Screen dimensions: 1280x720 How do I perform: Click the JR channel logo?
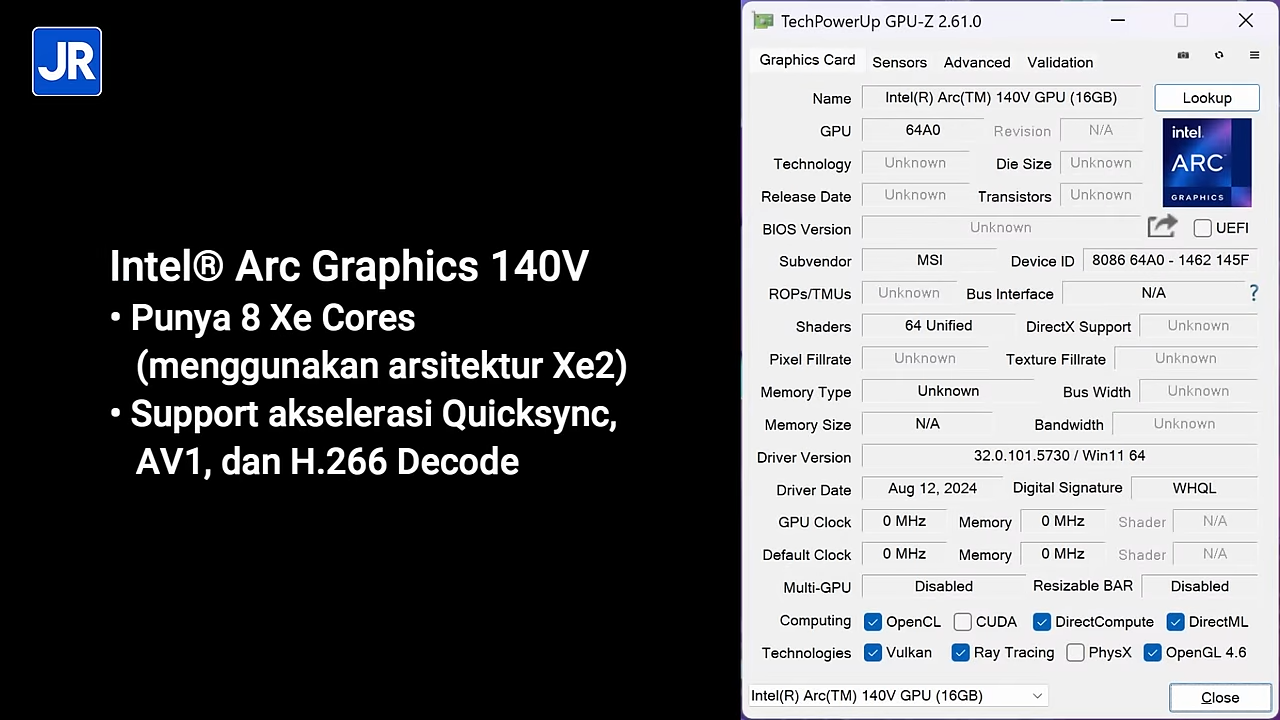[67, 62]
